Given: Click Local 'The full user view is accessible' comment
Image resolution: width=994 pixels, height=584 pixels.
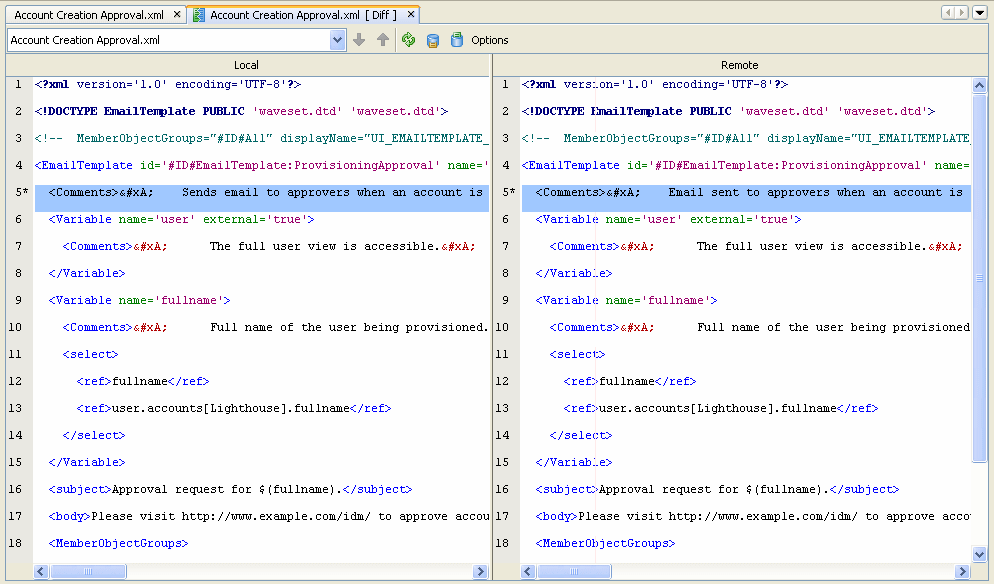Looking at the screenshot, I should tap(325, 246).
